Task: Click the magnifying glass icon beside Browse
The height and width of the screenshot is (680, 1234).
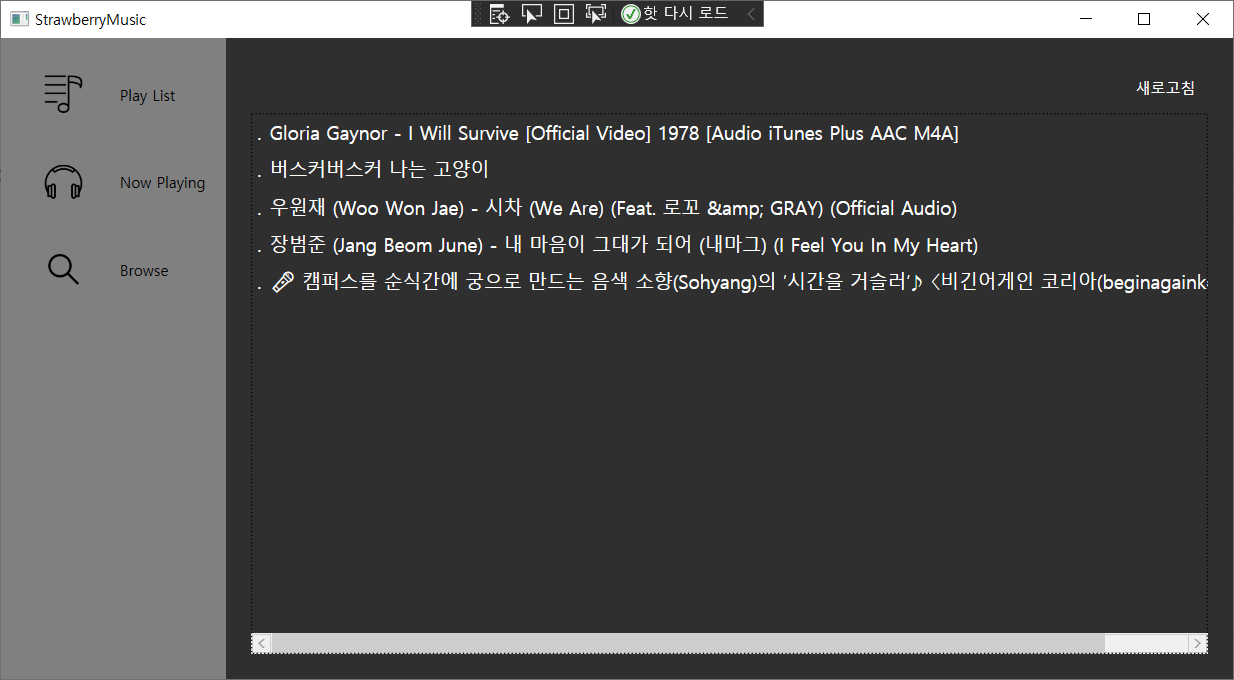Action: click(x=63, y=269)
